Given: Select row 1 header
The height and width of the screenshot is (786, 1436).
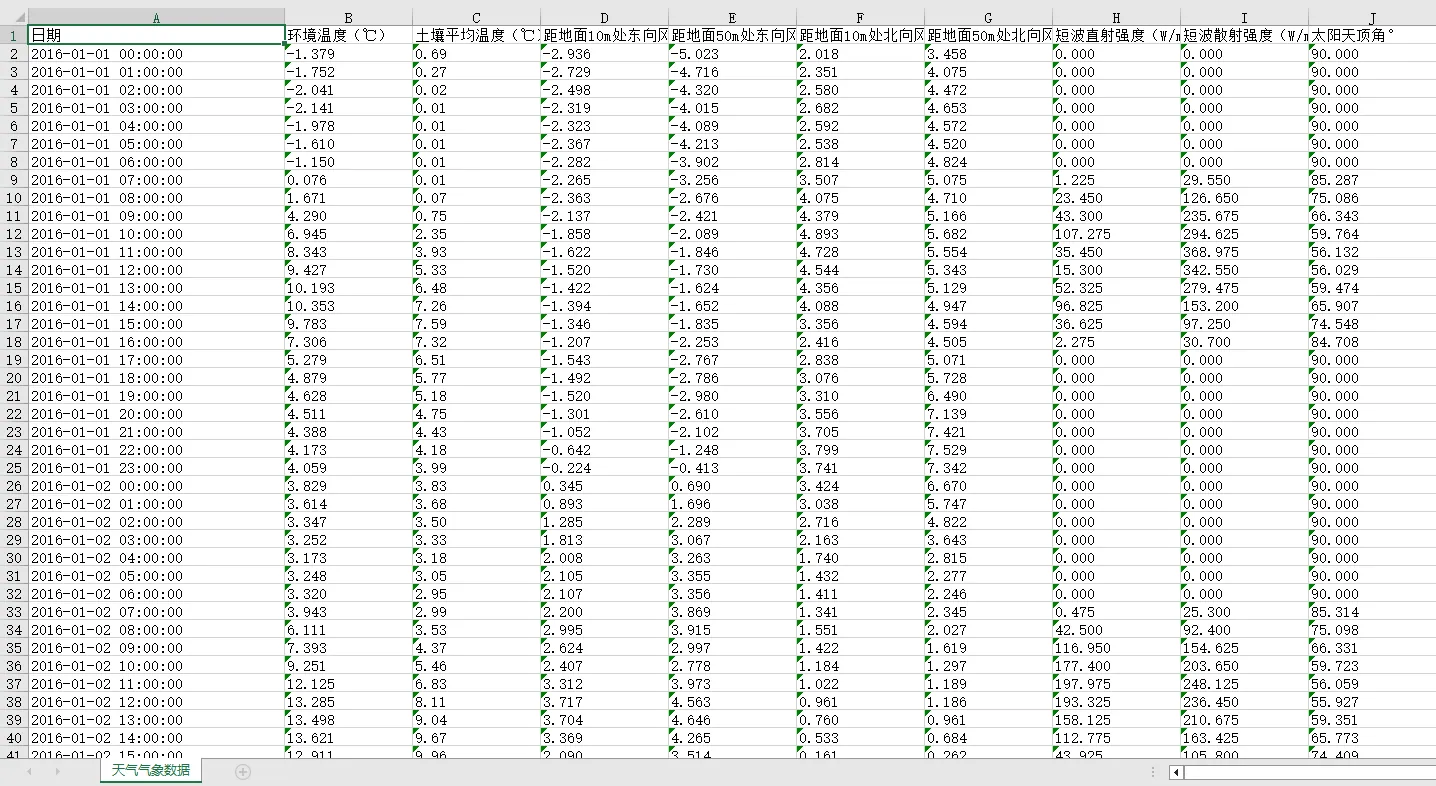Looking at the screenshot, I should 13,35.
